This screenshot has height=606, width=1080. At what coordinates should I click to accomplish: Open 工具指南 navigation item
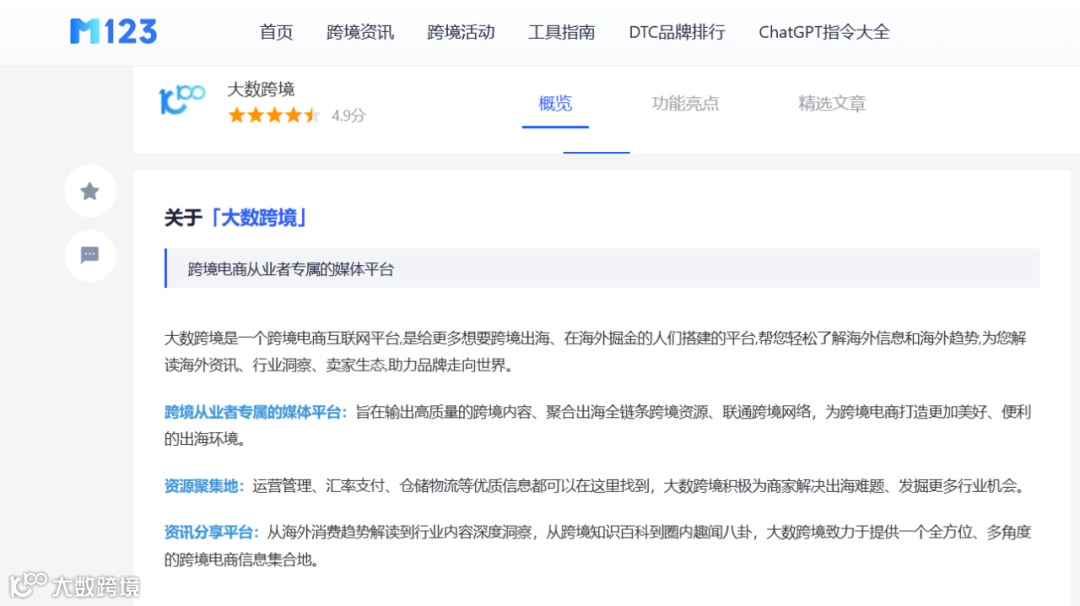pyautogui.click(x=561, y=32)
